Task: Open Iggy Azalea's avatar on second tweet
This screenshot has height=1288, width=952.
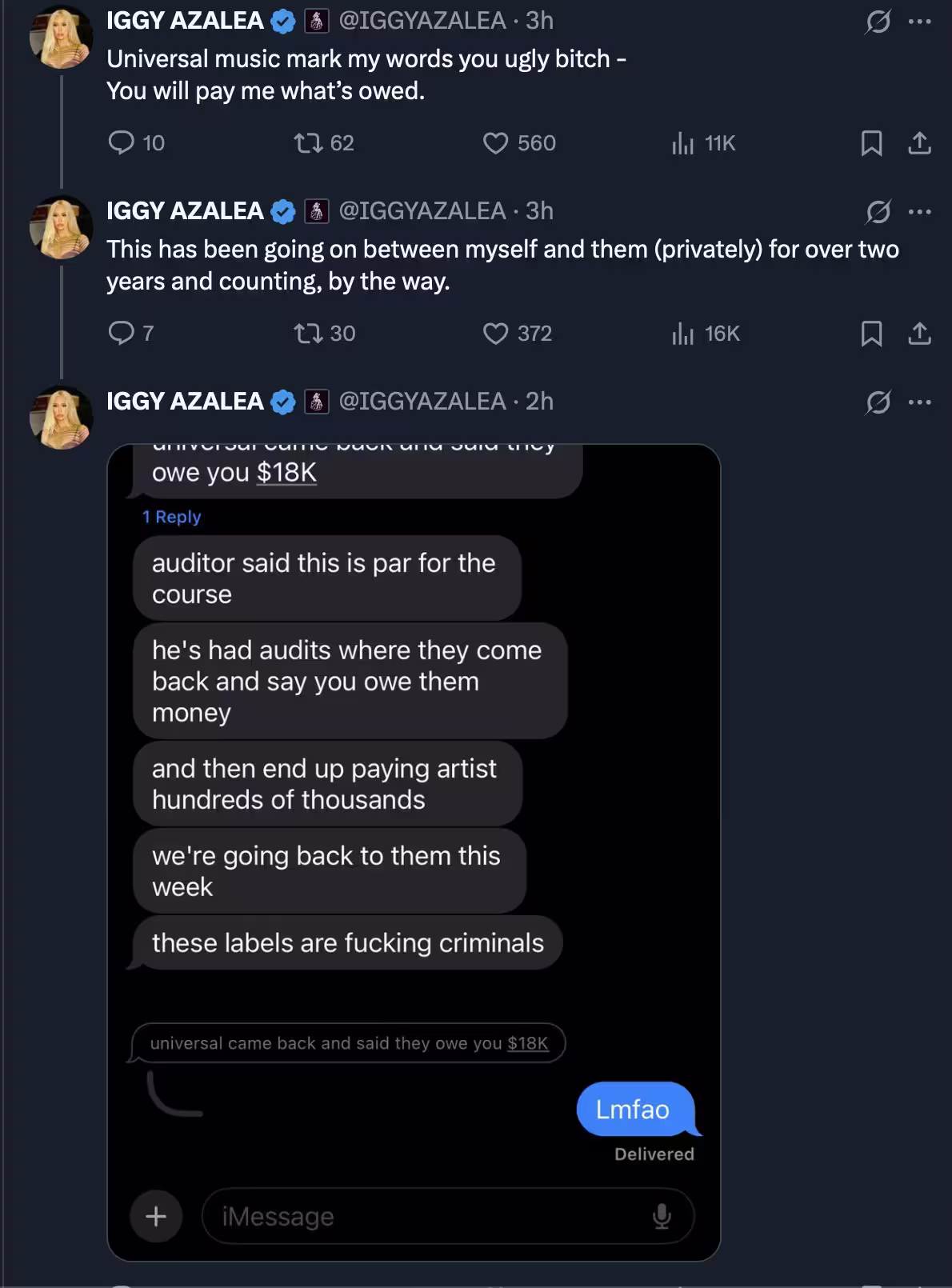Action: 61,227
